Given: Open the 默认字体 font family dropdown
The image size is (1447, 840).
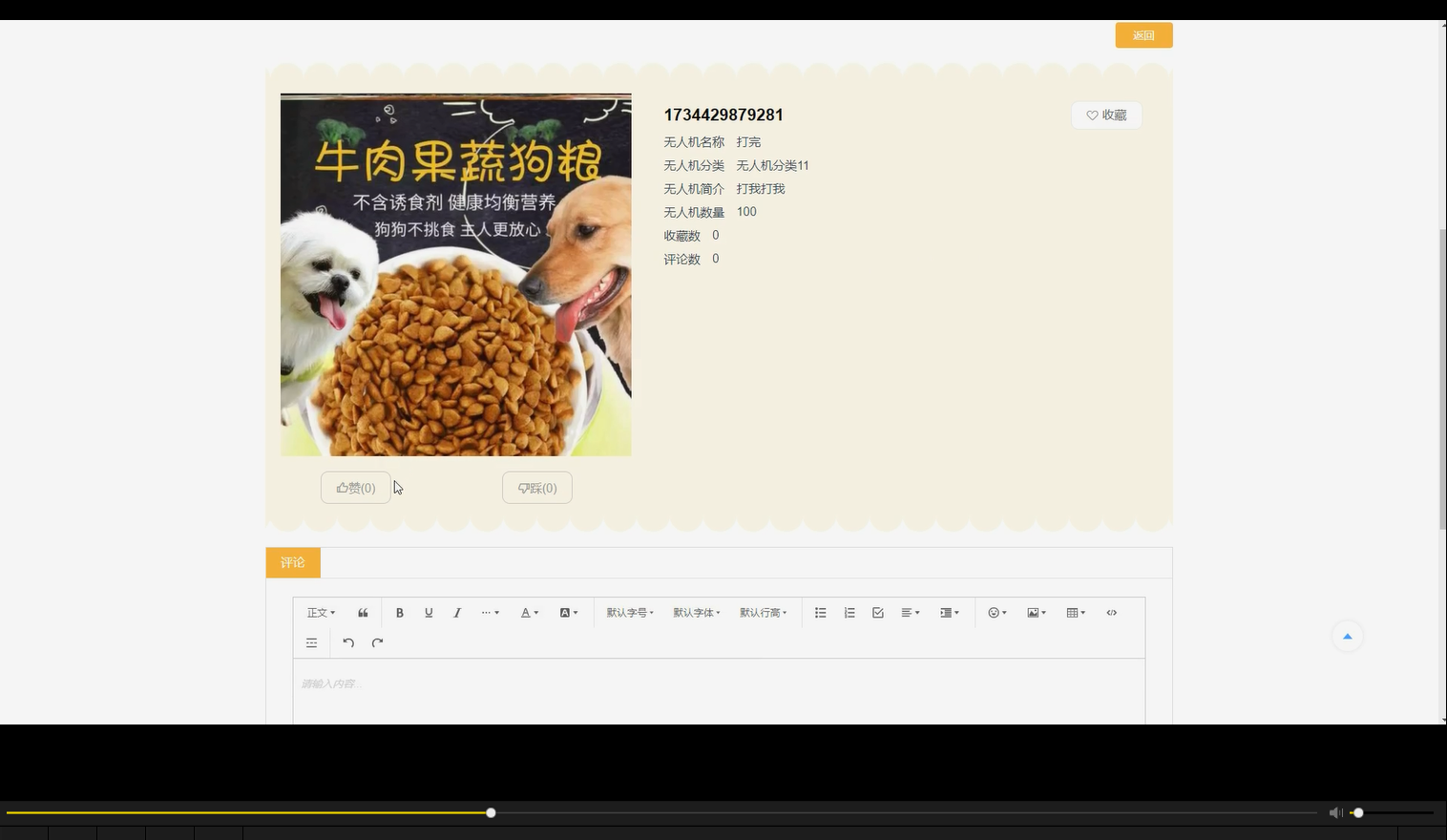Looking at the screenshot, I should coord(696,612).
